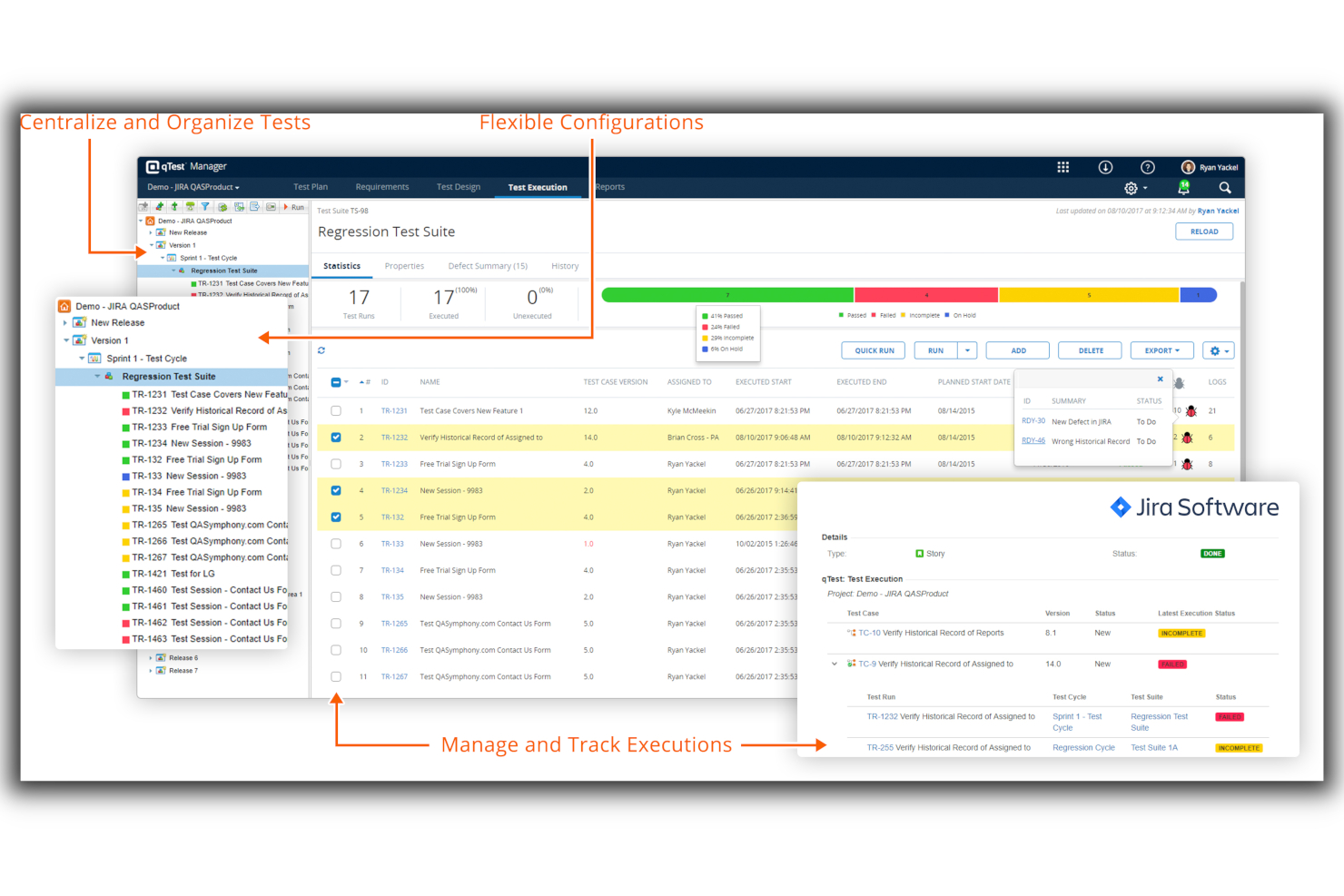The image size is (1344, 896).
Task: Click the RELOAD button
Action: coord(1204,231)
